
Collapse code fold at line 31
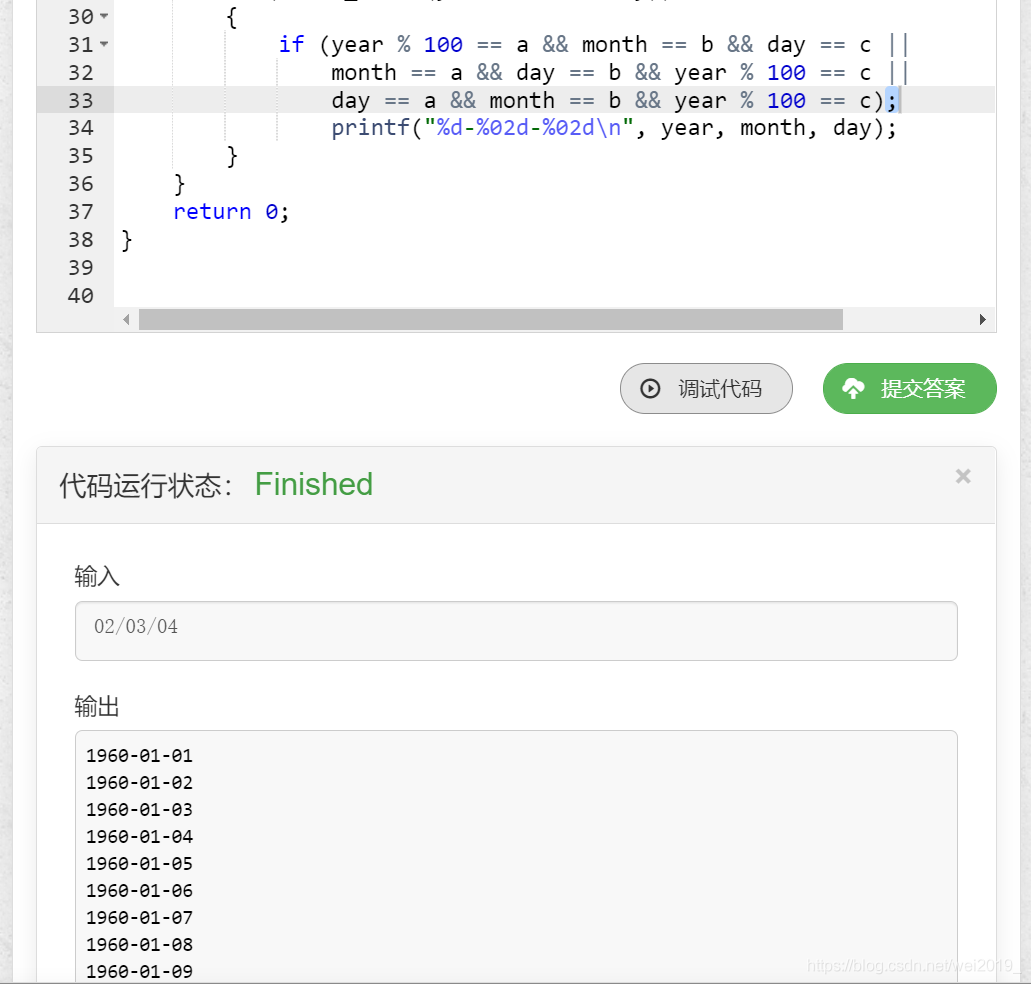105,44
